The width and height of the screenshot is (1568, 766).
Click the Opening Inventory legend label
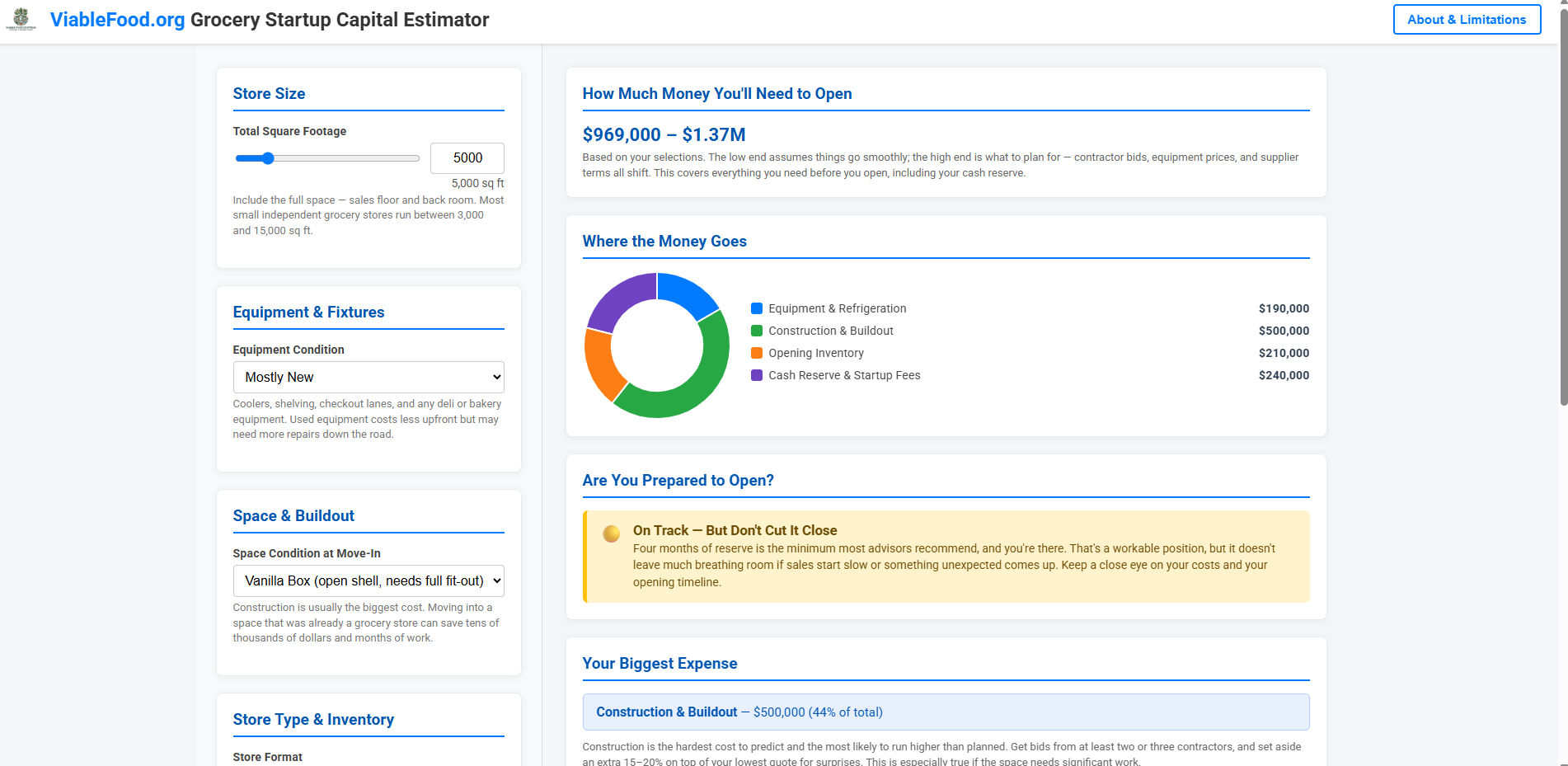coord(816,353)
